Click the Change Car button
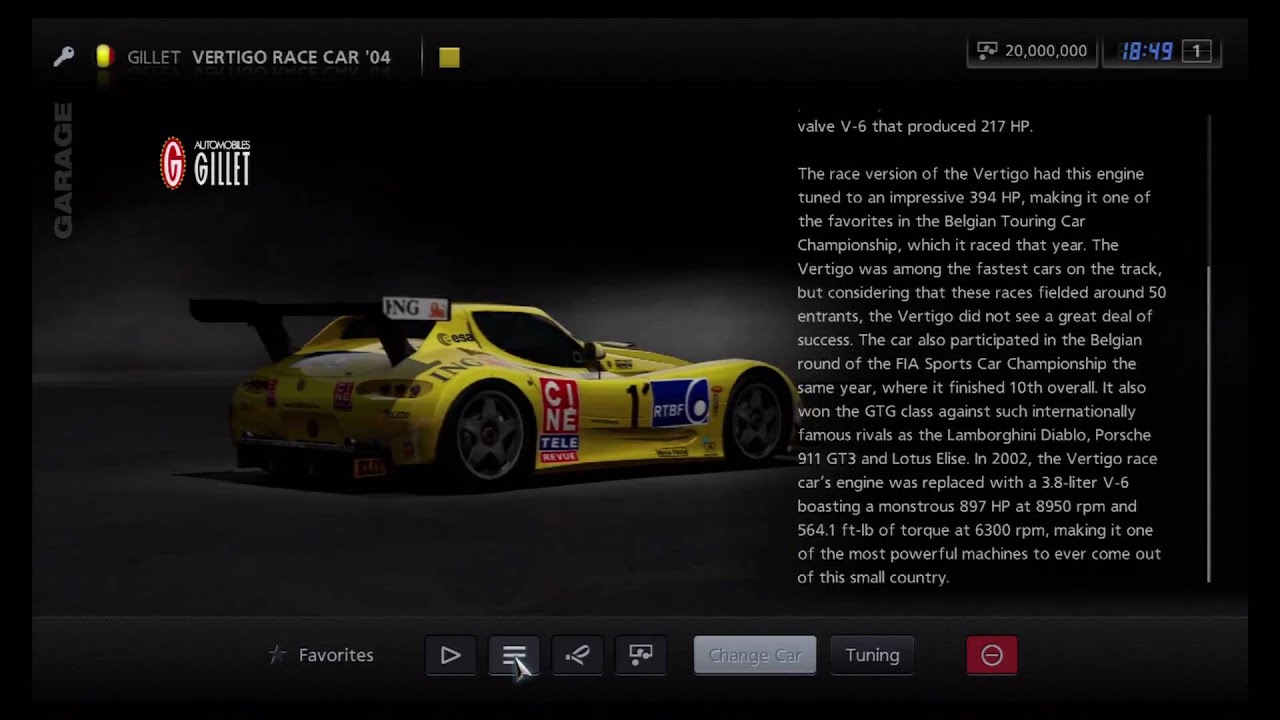 click(x=755, y=655)
